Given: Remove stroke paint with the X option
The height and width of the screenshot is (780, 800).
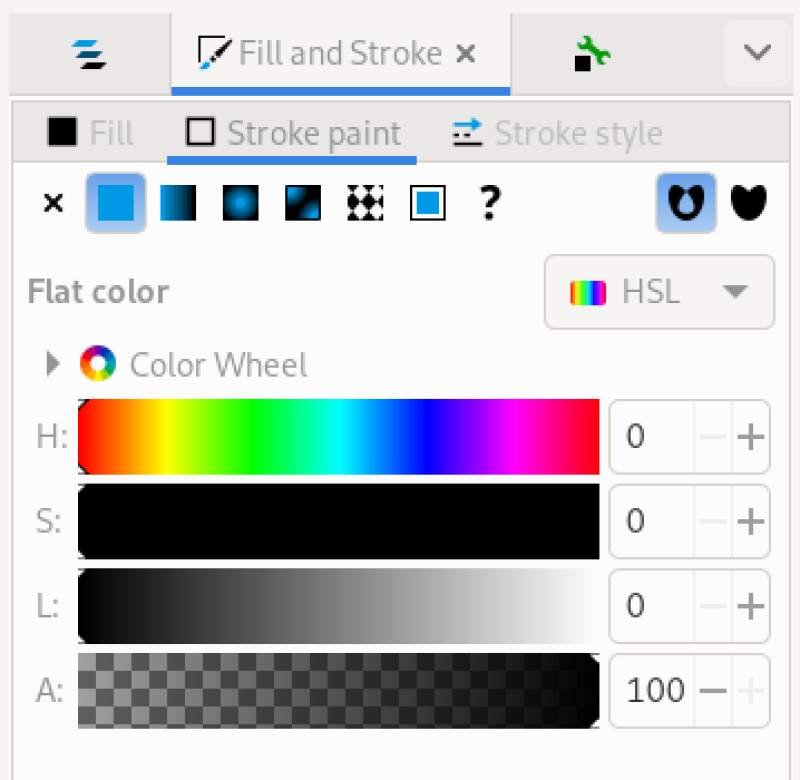Looking at the screenshot, I should point(52,203).
